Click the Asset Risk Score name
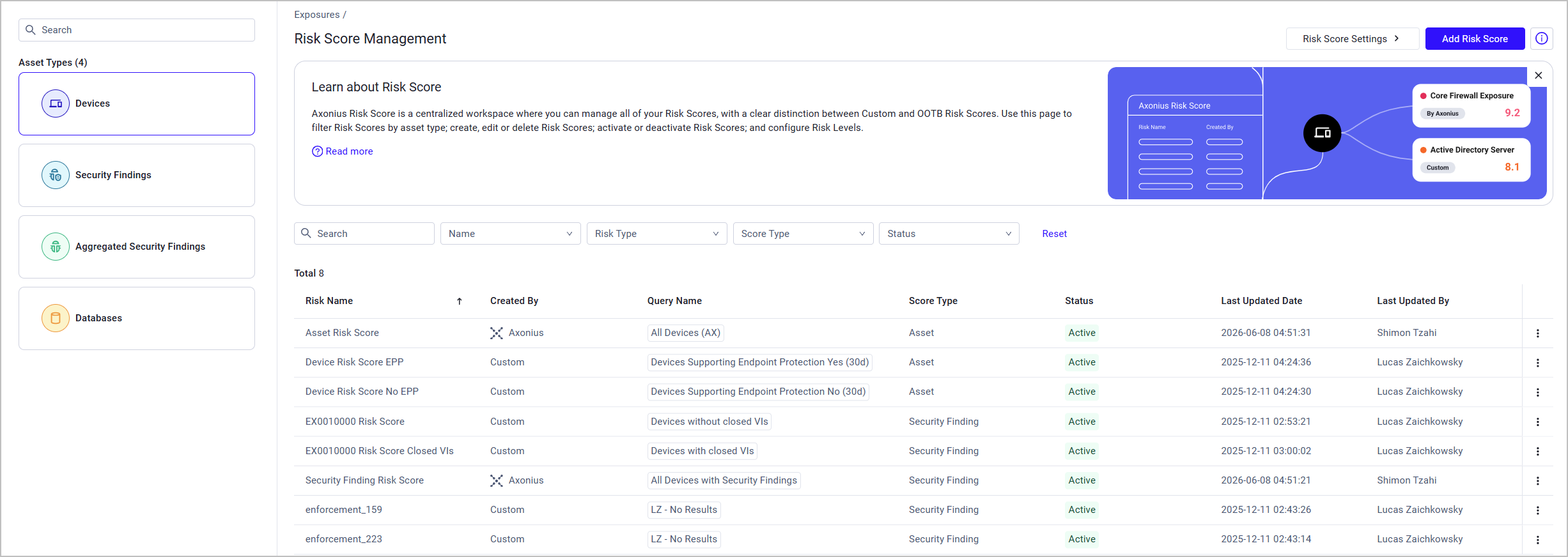 point(342,333)
